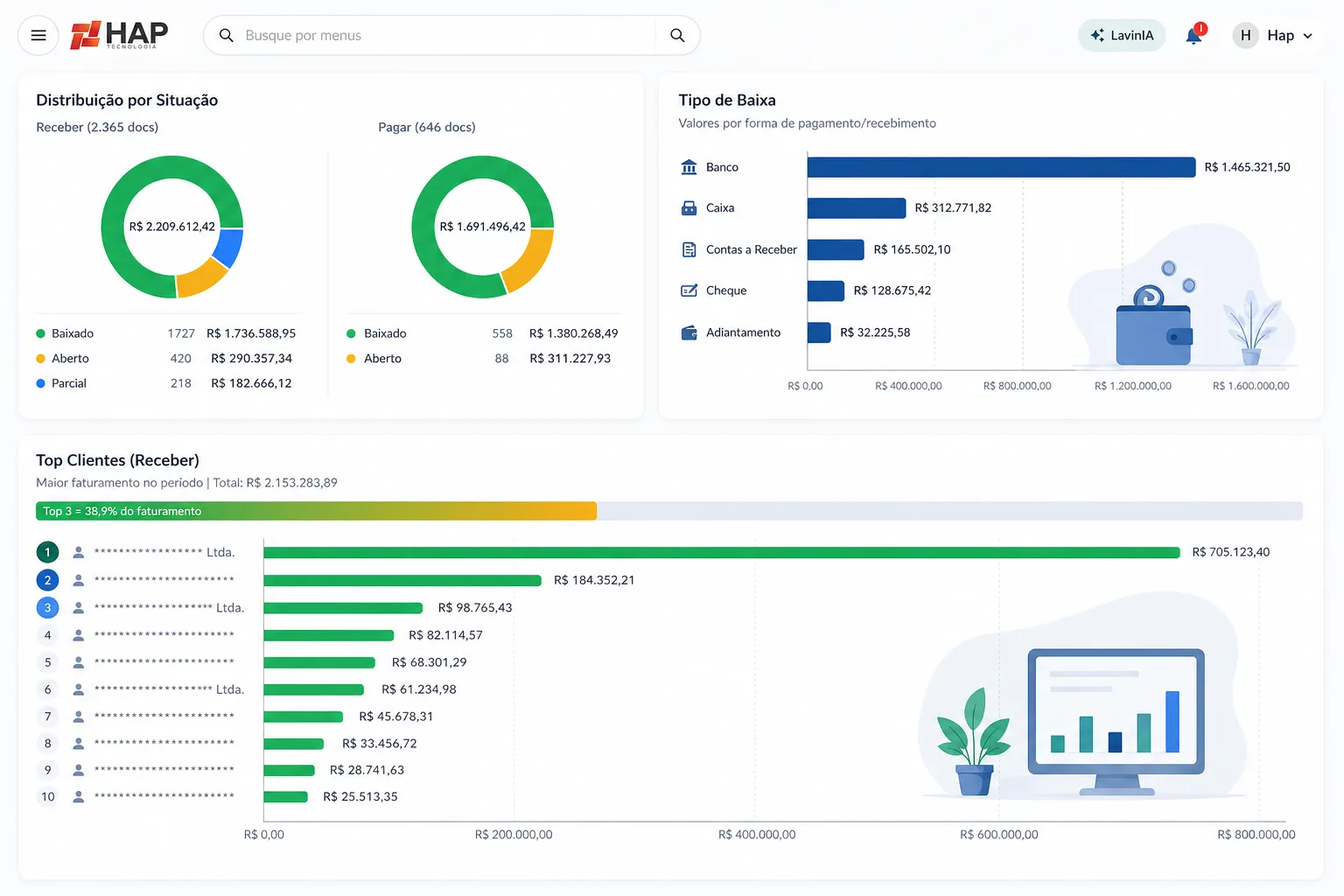The image size is (1344, 896).
Task: Toggle Aberto legend under Pagar chart
Action: pos(374,359)
